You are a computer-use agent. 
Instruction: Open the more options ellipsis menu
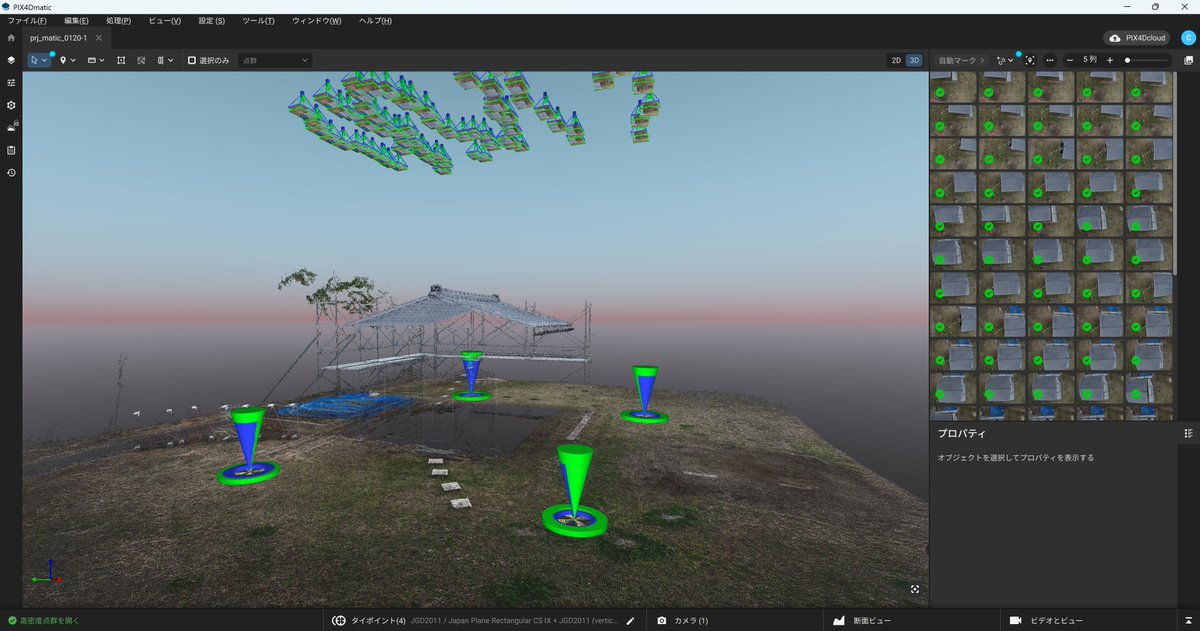click(1050, 60)
